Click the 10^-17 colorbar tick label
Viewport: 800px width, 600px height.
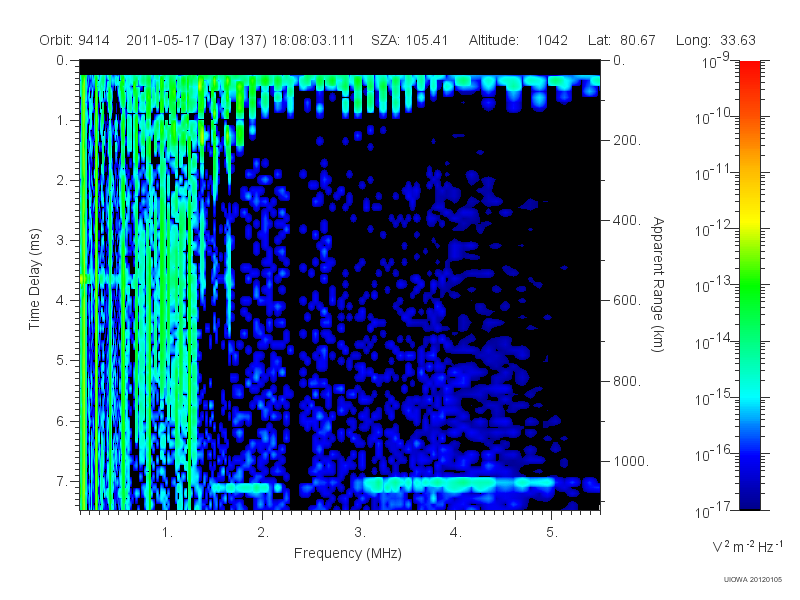[715, 510]
